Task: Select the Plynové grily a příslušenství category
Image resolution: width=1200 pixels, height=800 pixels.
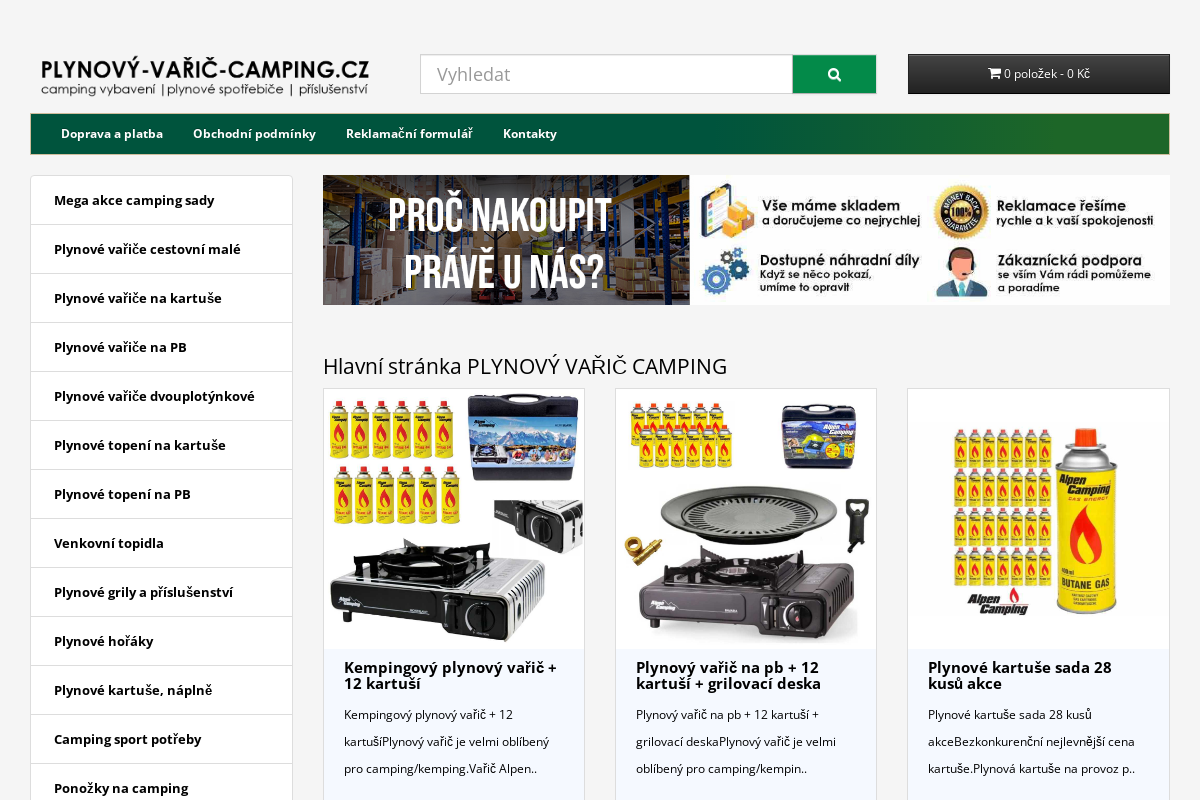Action: tap(143, 592)
